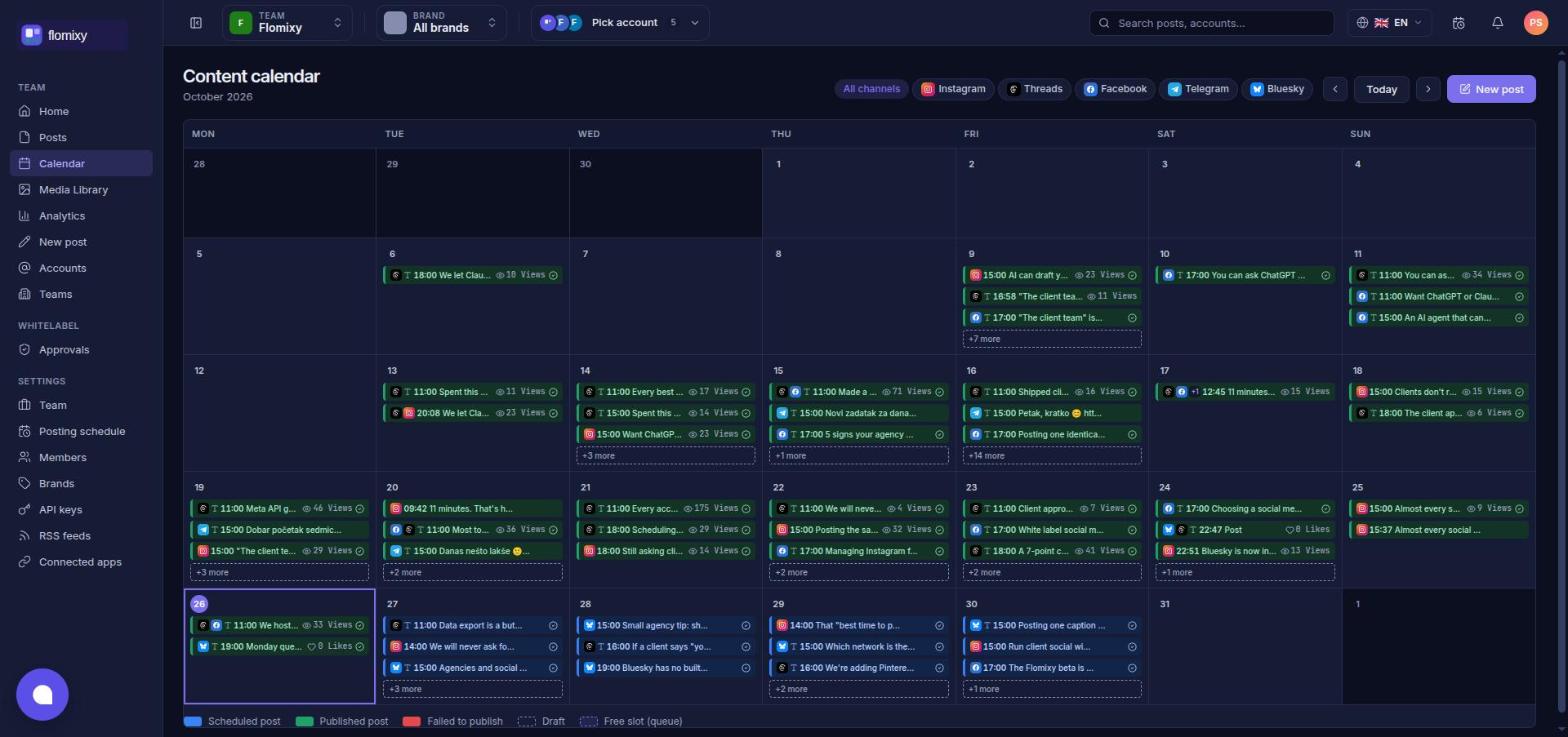The image size is (1568, 737).
Task: Expand "+14 more" posts on October 16
Action: [1051, 456]
